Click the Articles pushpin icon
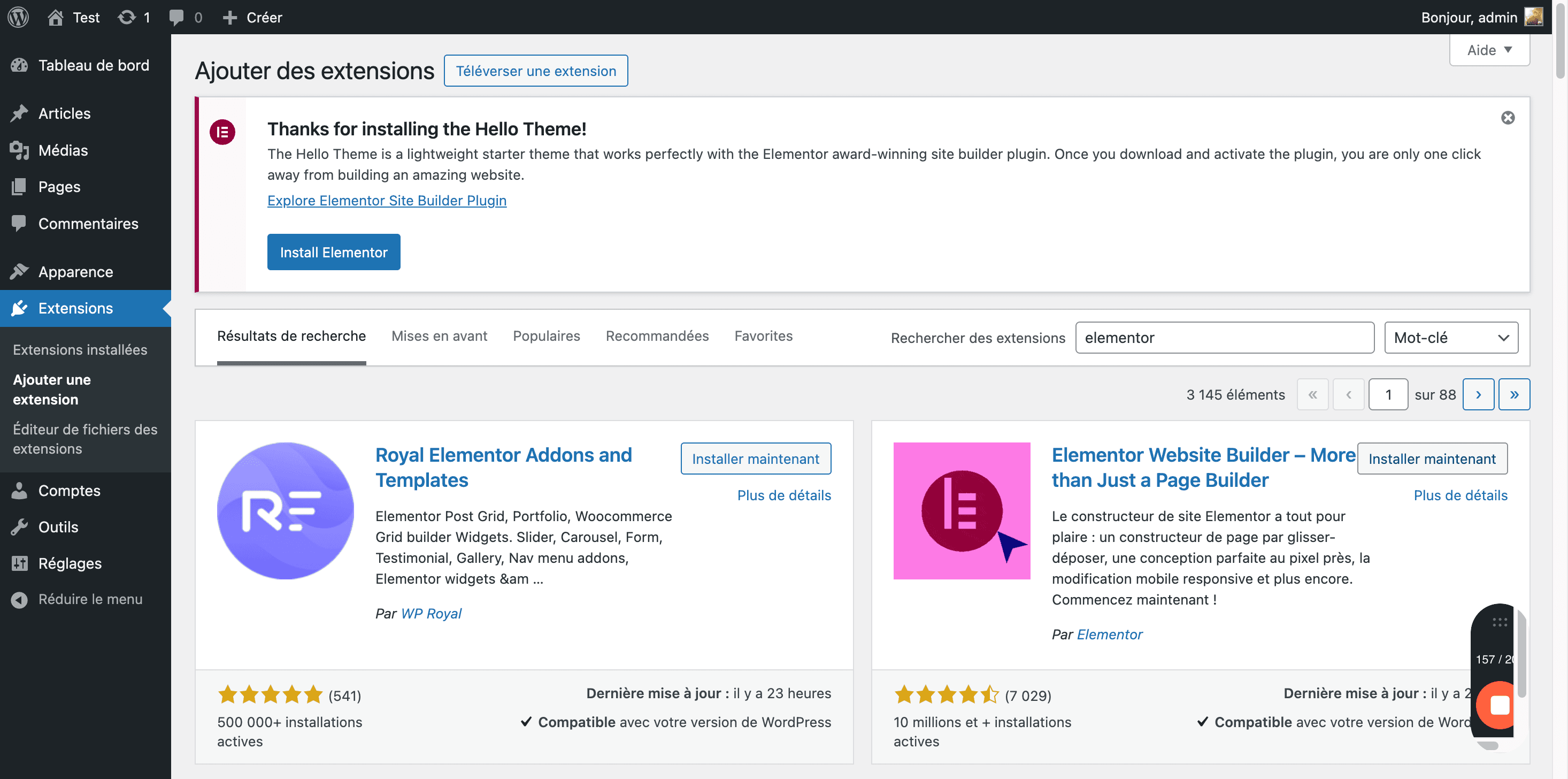Screen dimensions: 1568x779 click(x=19, y=113)
